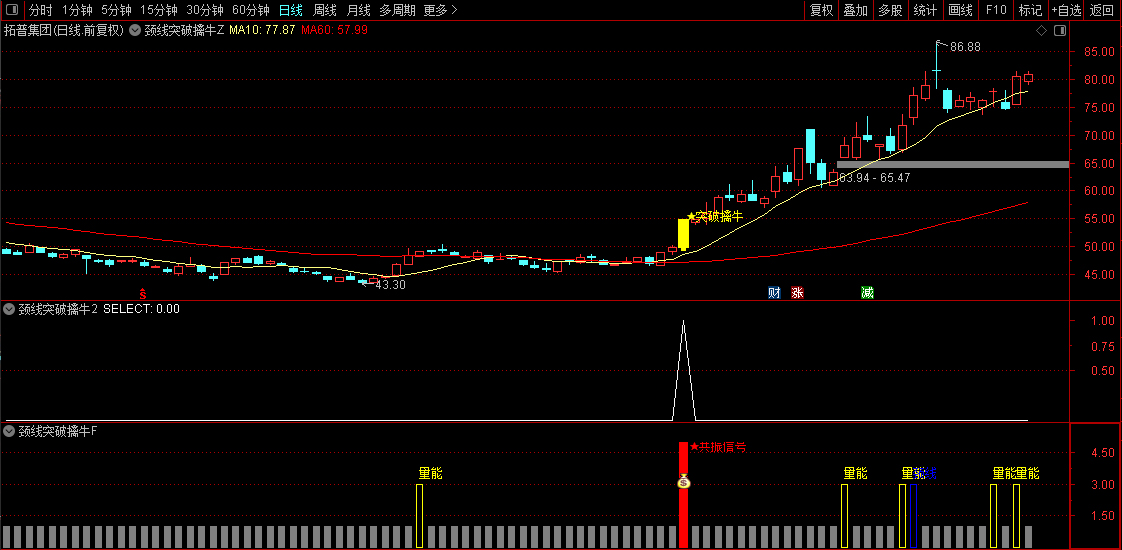Click the 复权 adjustment button

821,10
